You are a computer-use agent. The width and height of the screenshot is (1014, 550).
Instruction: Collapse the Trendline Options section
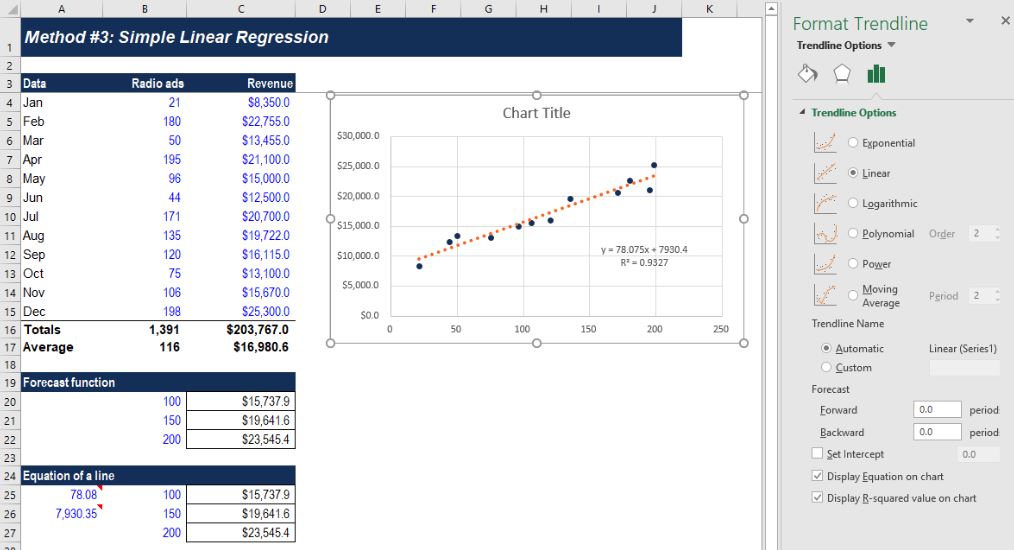[x=802, y=112]
